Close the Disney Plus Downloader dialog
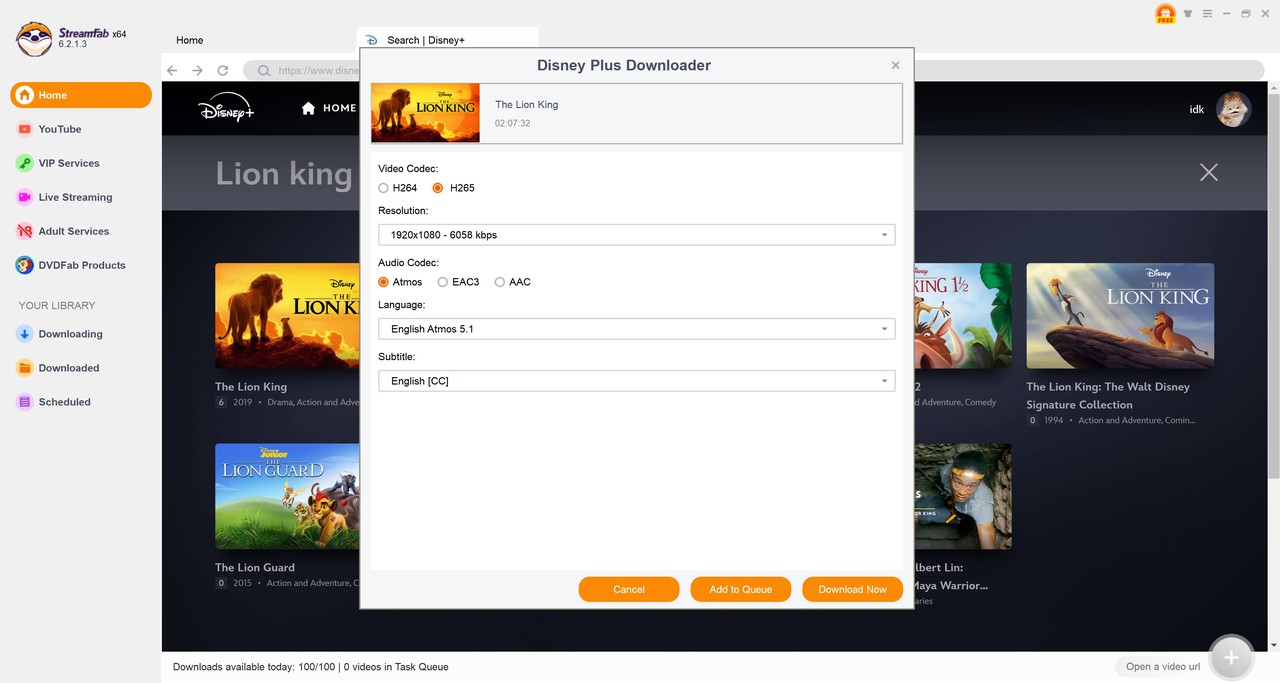Screen dimensions: 1280x683 click(895, 65)
